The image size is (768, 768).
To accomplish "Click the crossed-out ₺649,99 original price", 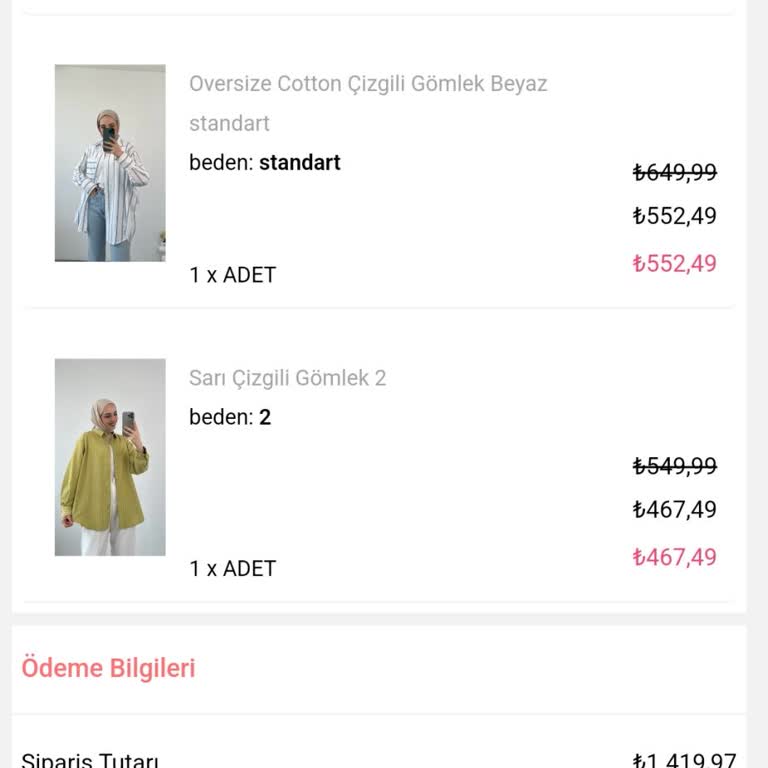I will (674, 172).
